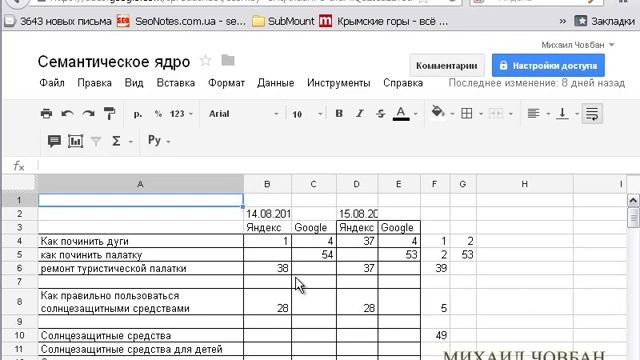640x360 pixels.
Task: Click the print icon in toolbar
Action: pos(47,113)
